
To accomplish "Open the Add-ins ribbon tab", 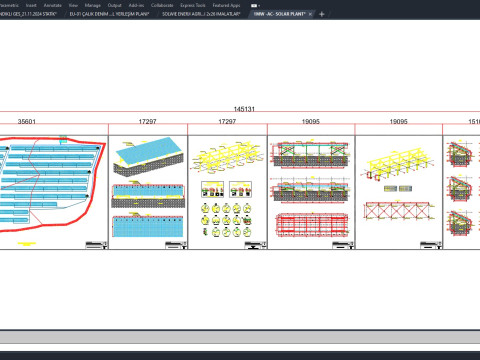I will pos(136,5).
